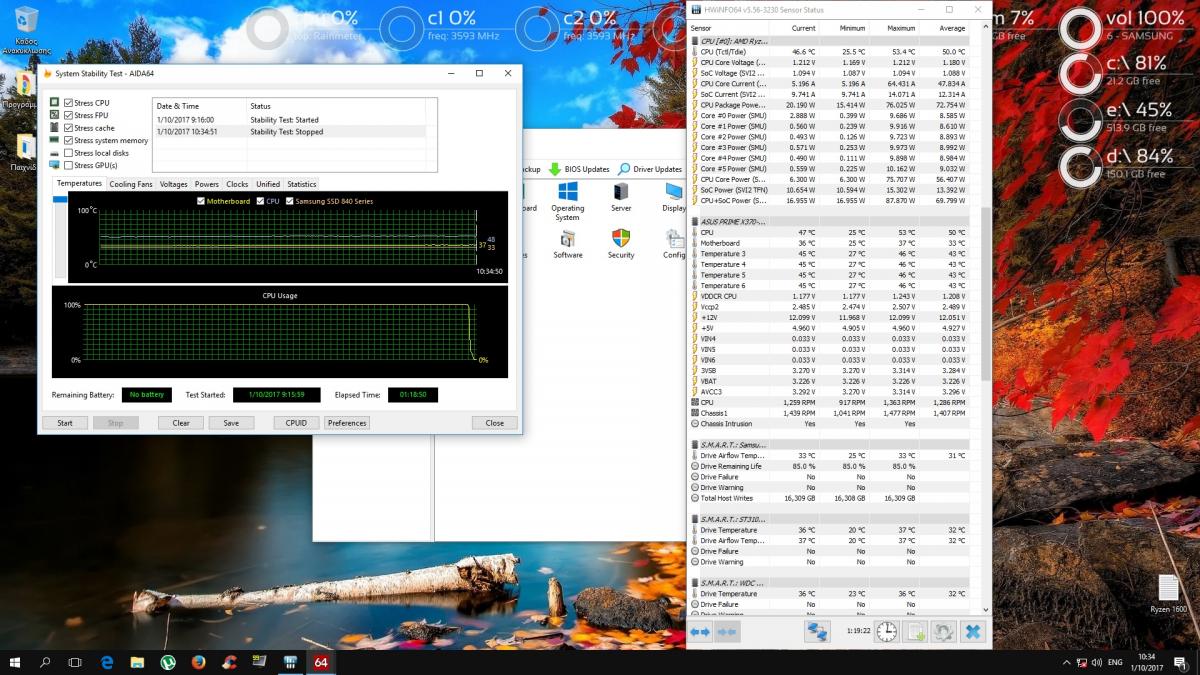
Task: Select the Total Host Writes sensor row
Action: click(x=829, y=498)
